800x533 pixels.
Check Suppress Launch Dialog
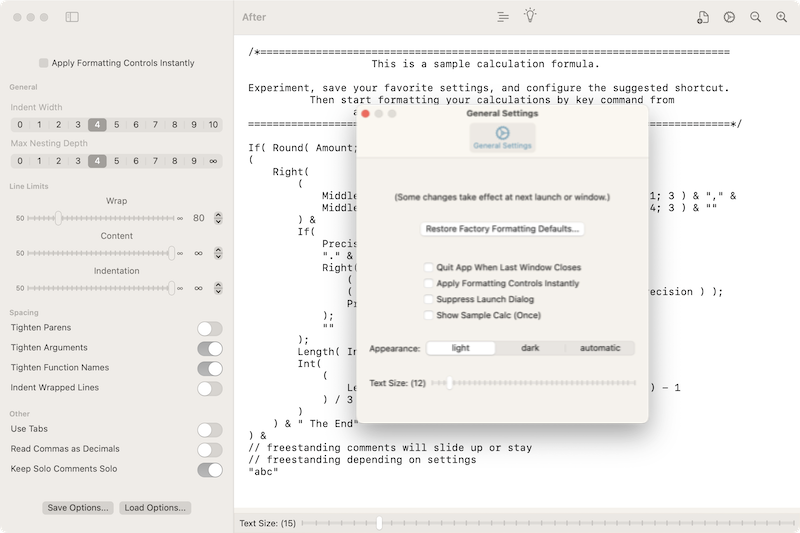[429, 299]
